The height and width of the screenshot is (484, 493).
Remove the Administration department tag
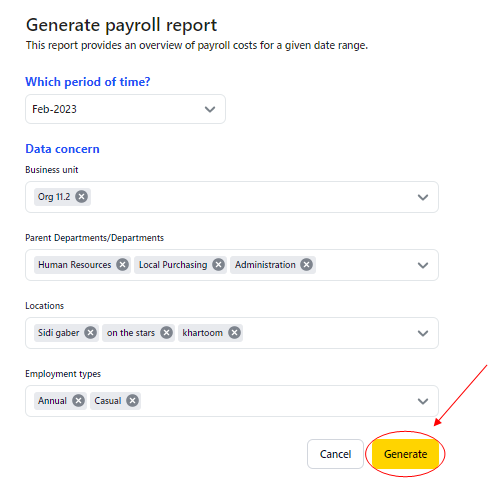(306, 265)
